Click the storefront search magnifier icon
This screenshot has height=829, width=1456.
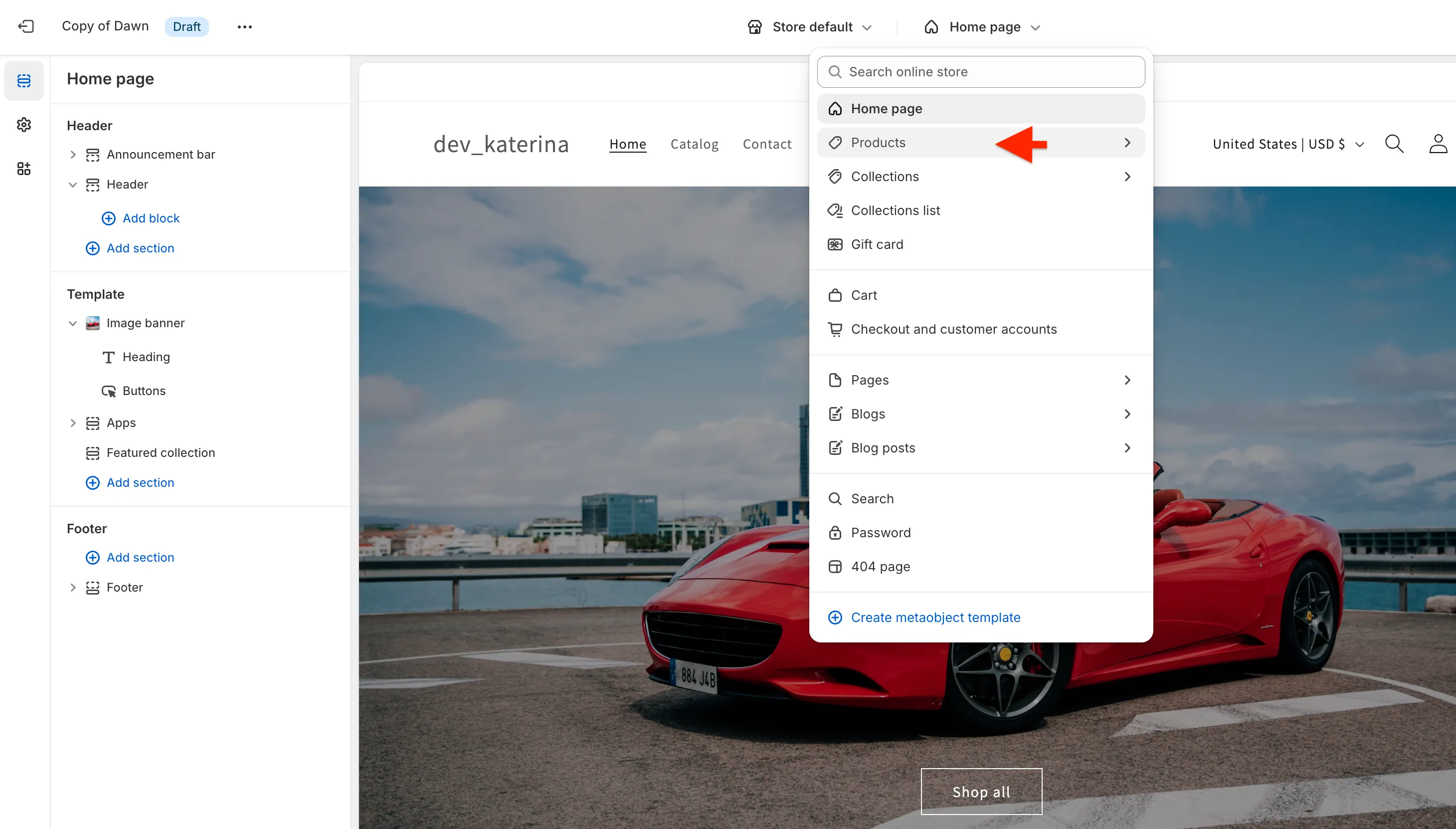[x=1394, y=144]
